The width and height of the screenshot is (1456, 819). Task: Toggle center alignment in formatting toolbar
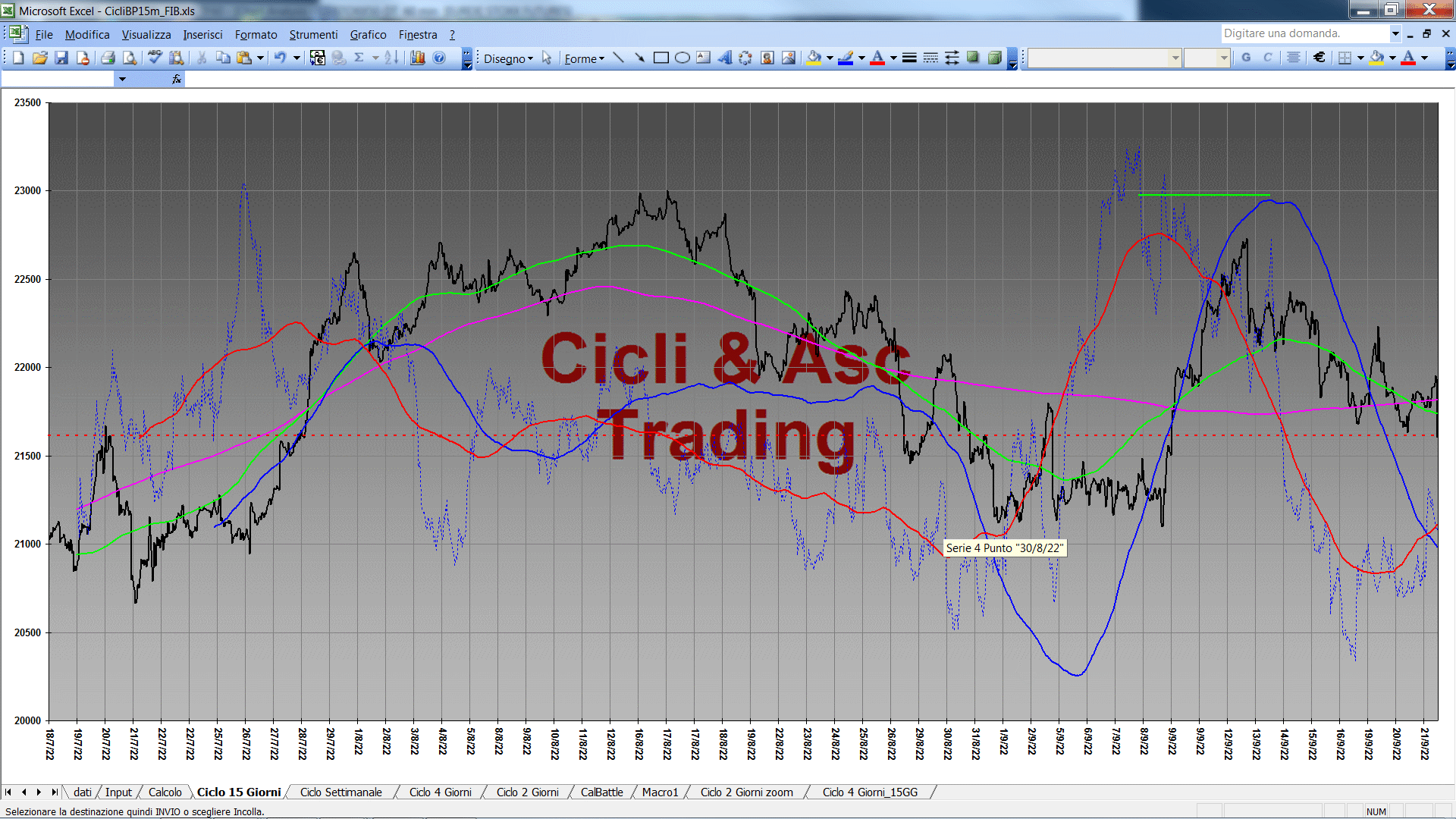(x=1294, y=58)
